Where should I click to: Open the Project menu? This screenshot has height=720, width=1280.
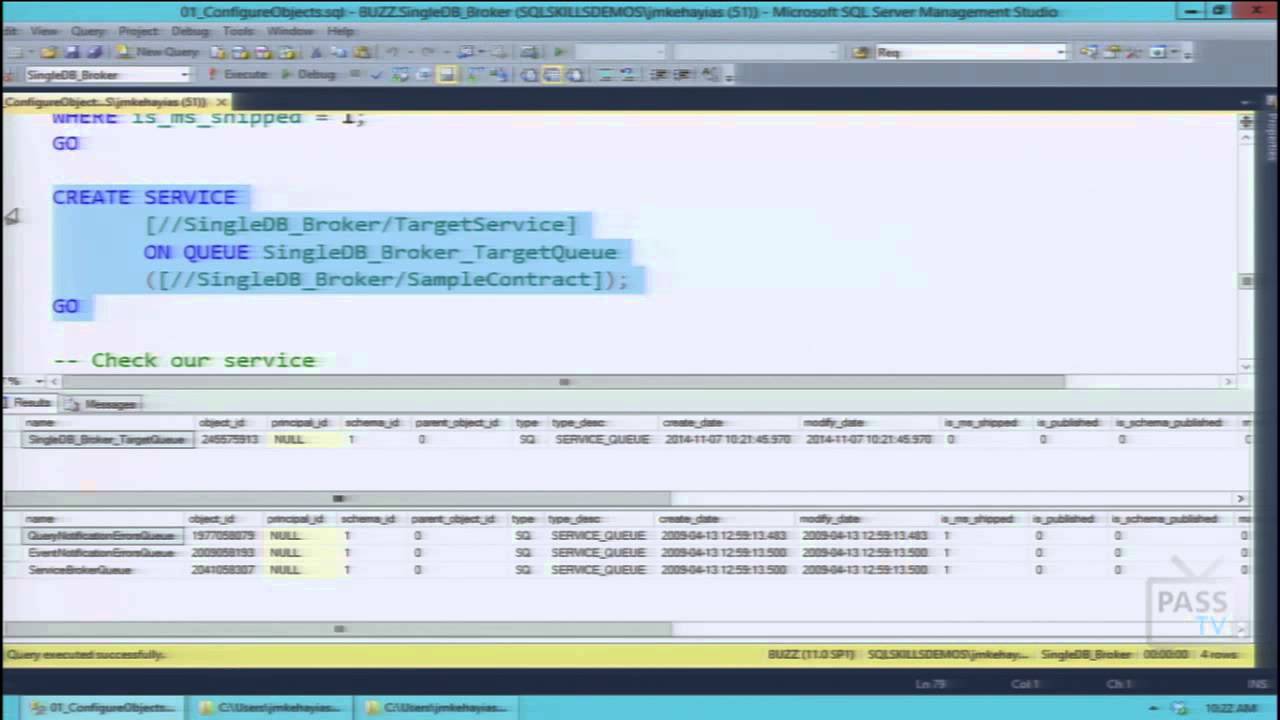tap(138, 31)
